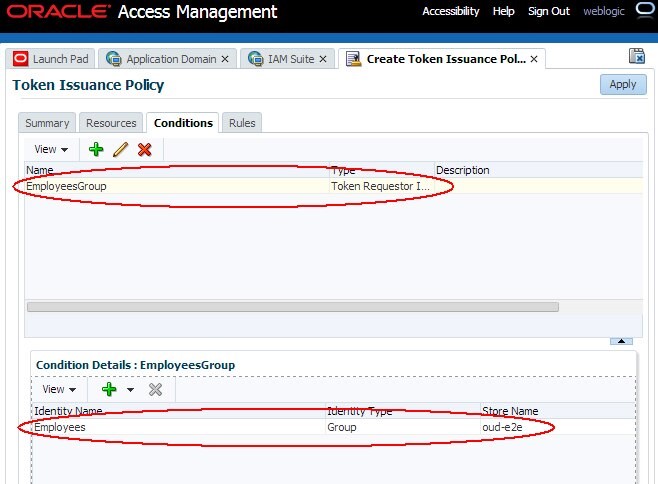Switch to Launch Pad tab
Viewport: 658px width, 484px height.
50,59
